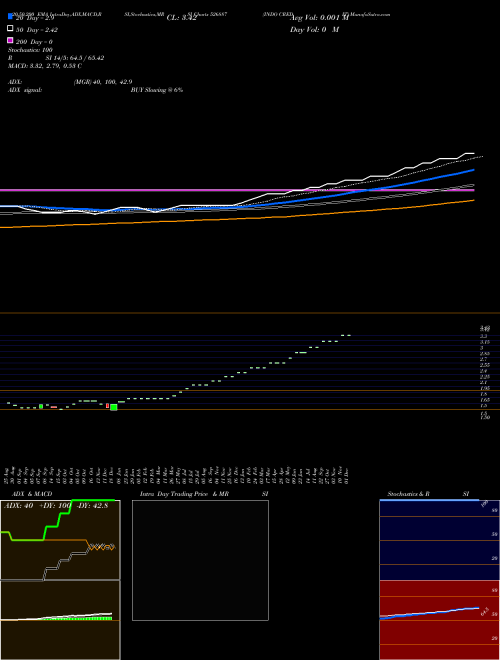Click the 'Day Vol: 0 M' text
The height and width of the screenshot is (660, 500).
[314, 29]
